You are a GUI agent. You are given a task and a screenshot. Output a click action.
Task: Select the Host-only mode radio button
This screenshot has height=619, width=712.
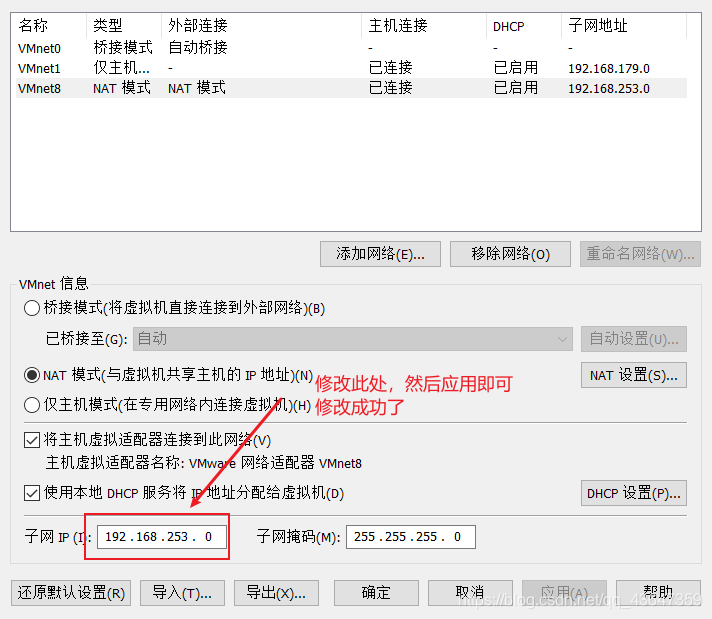[32, 405]
